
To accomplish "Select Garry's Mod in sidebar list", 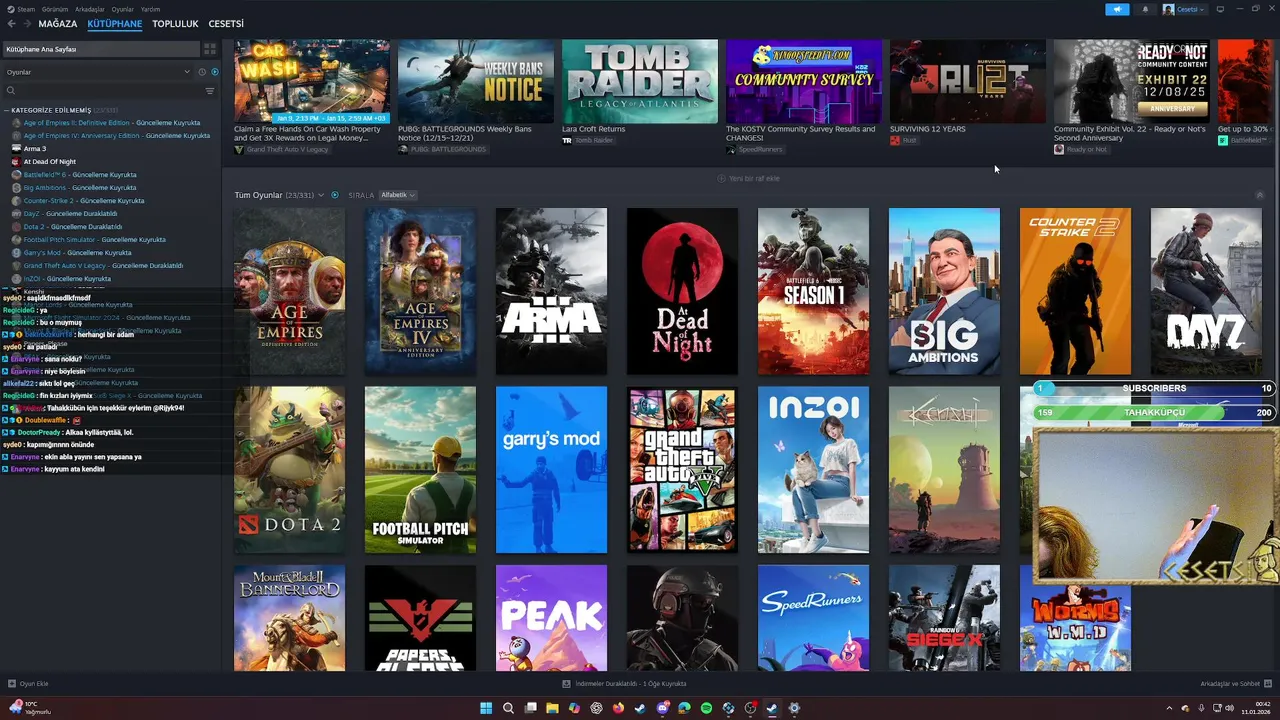I will click(x=77, y=253).
